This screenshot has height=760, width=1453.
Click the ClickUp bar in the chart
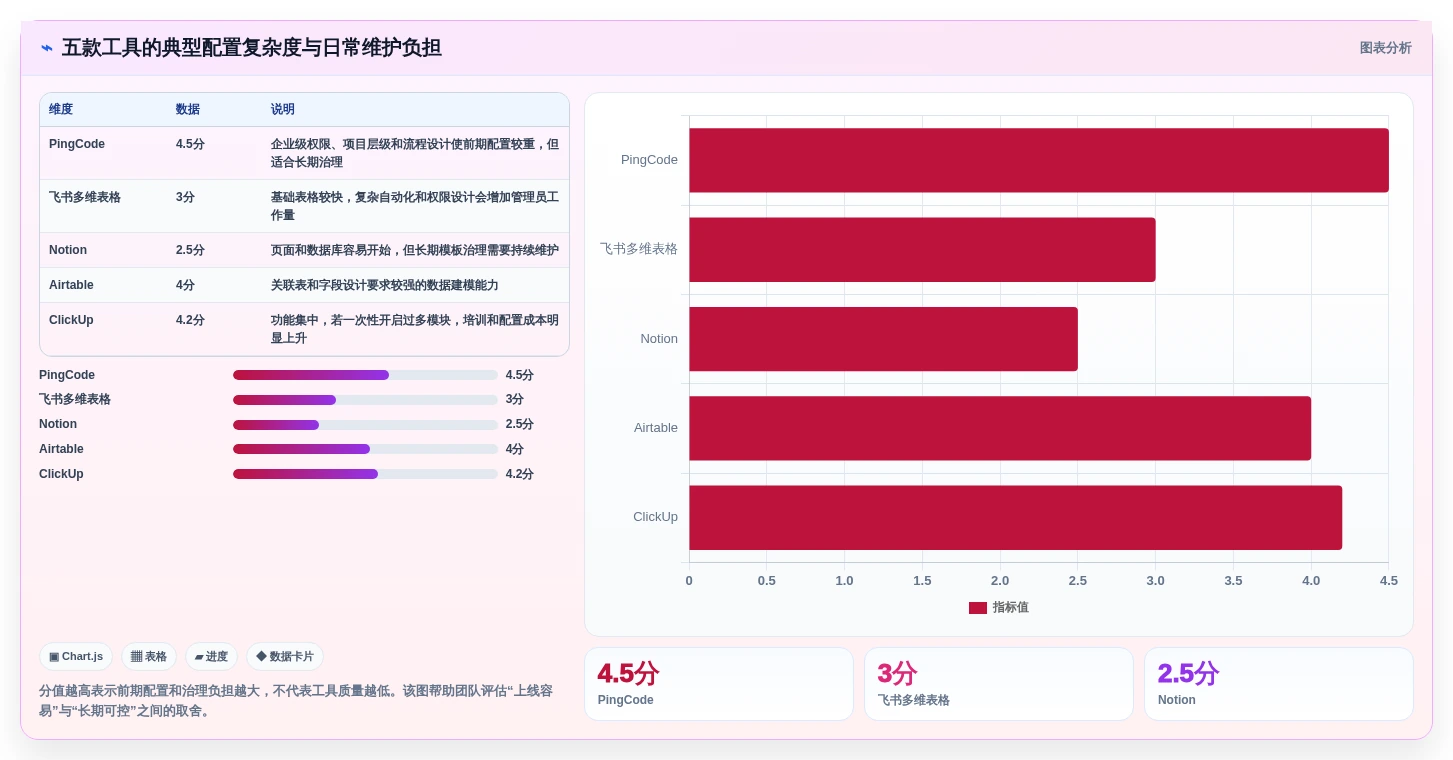point(1015,517)
